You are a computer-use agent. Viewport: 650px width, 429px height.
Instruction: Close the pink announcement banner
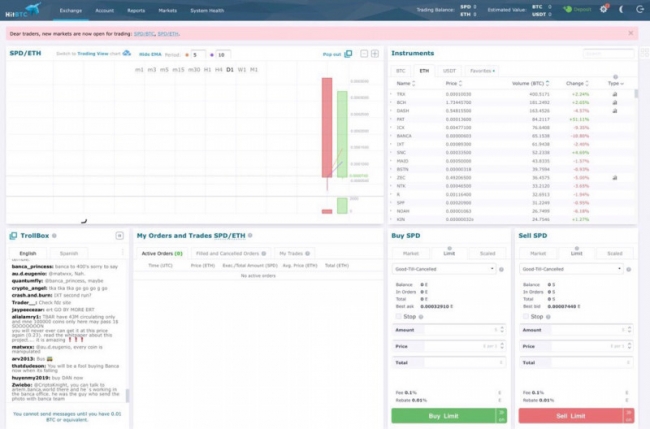click(x=630, y=33)
